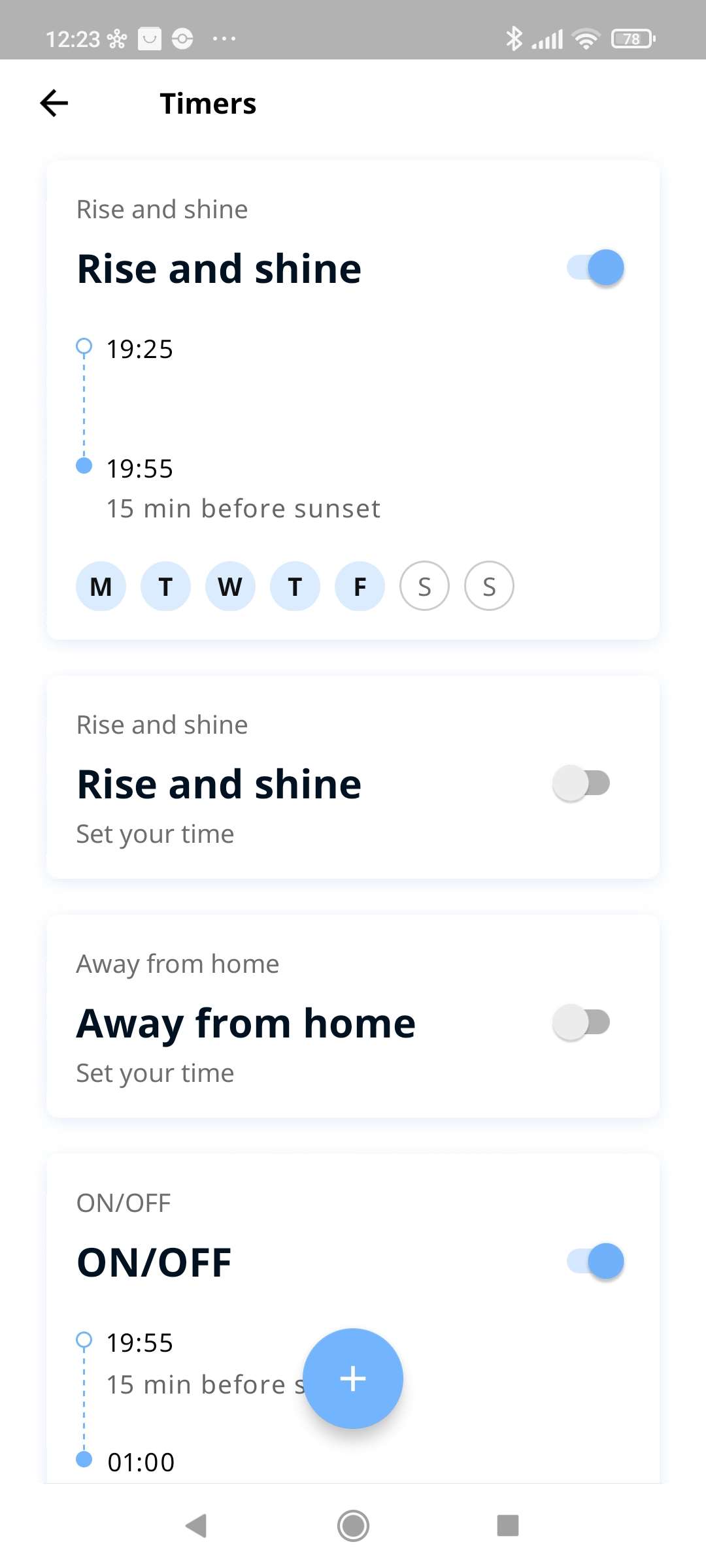Deselect Monday day chip
The height and width of the screenshot is (1568, 706).
click(x=101, y=586)
